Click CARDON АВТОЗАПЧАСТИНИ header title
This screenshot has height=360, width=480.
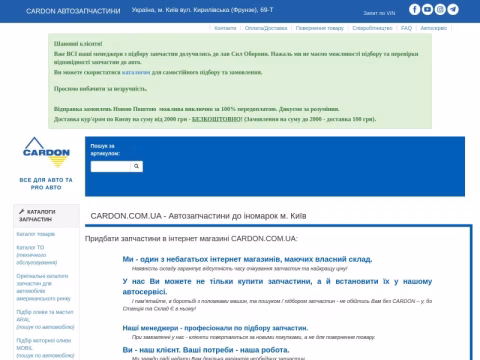[73, 11]
